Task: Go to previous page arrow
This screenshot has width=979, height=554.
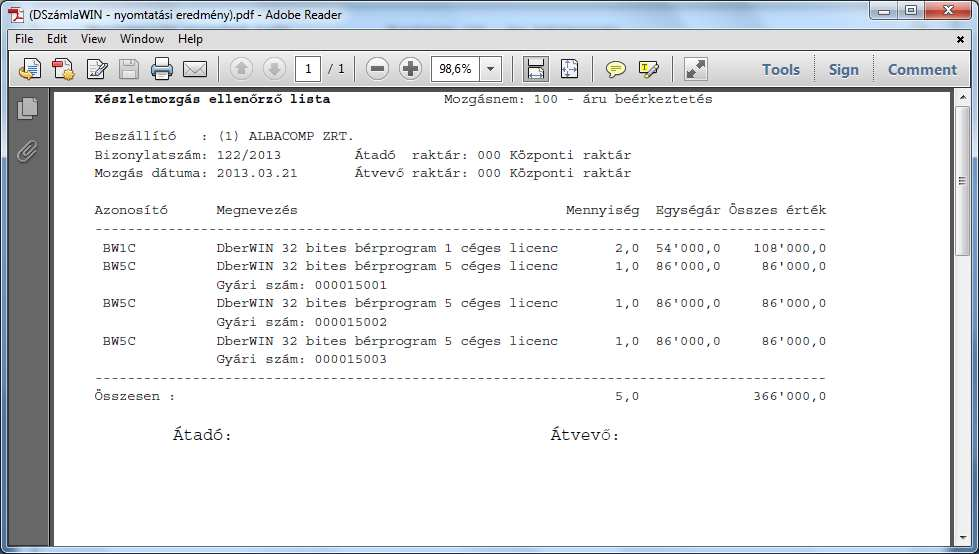Action: (x=241, y=69)
